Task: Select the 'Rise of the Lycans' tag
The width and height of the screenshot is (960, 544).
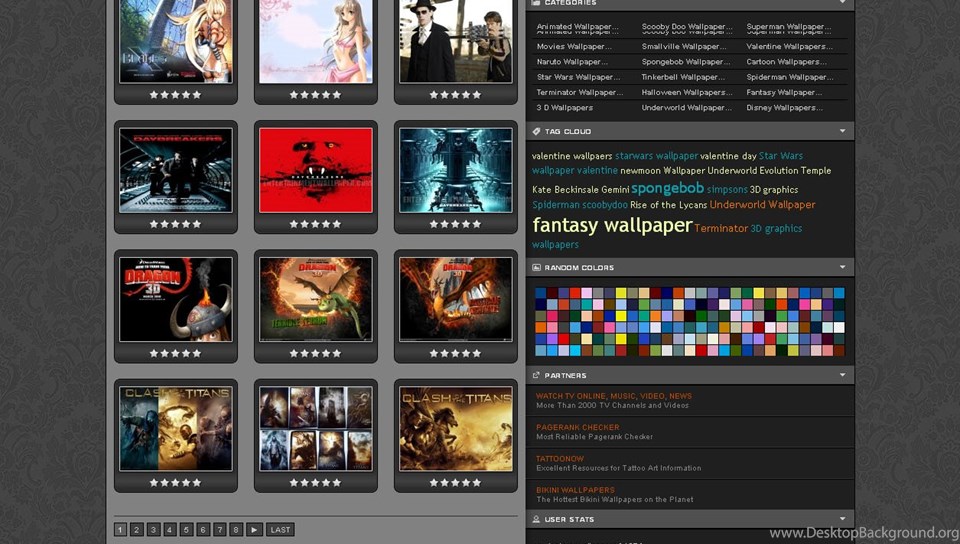Action: pos(669,205)
